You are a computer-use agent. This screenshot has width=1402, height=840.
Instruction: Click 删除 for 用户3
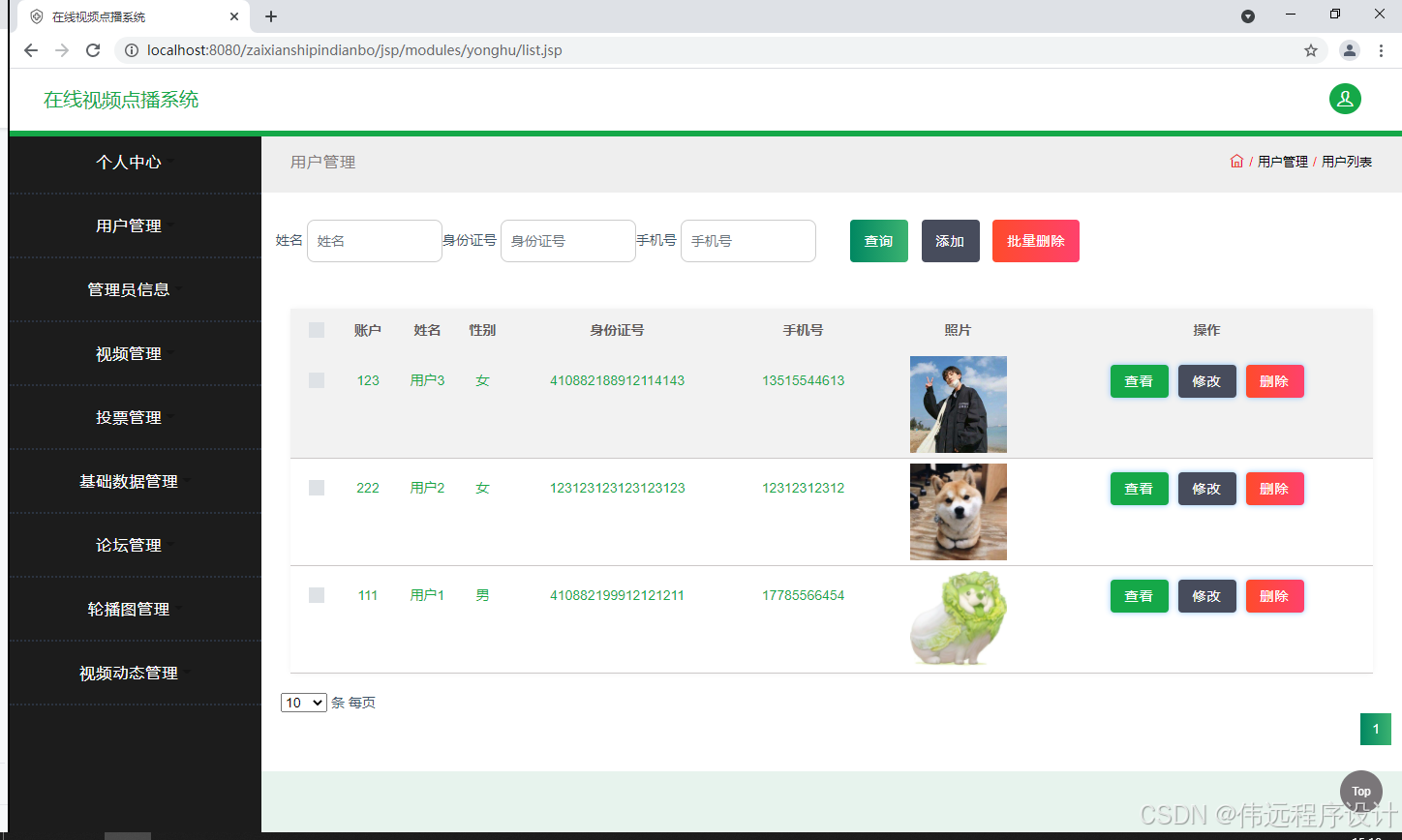[1275, 381]
